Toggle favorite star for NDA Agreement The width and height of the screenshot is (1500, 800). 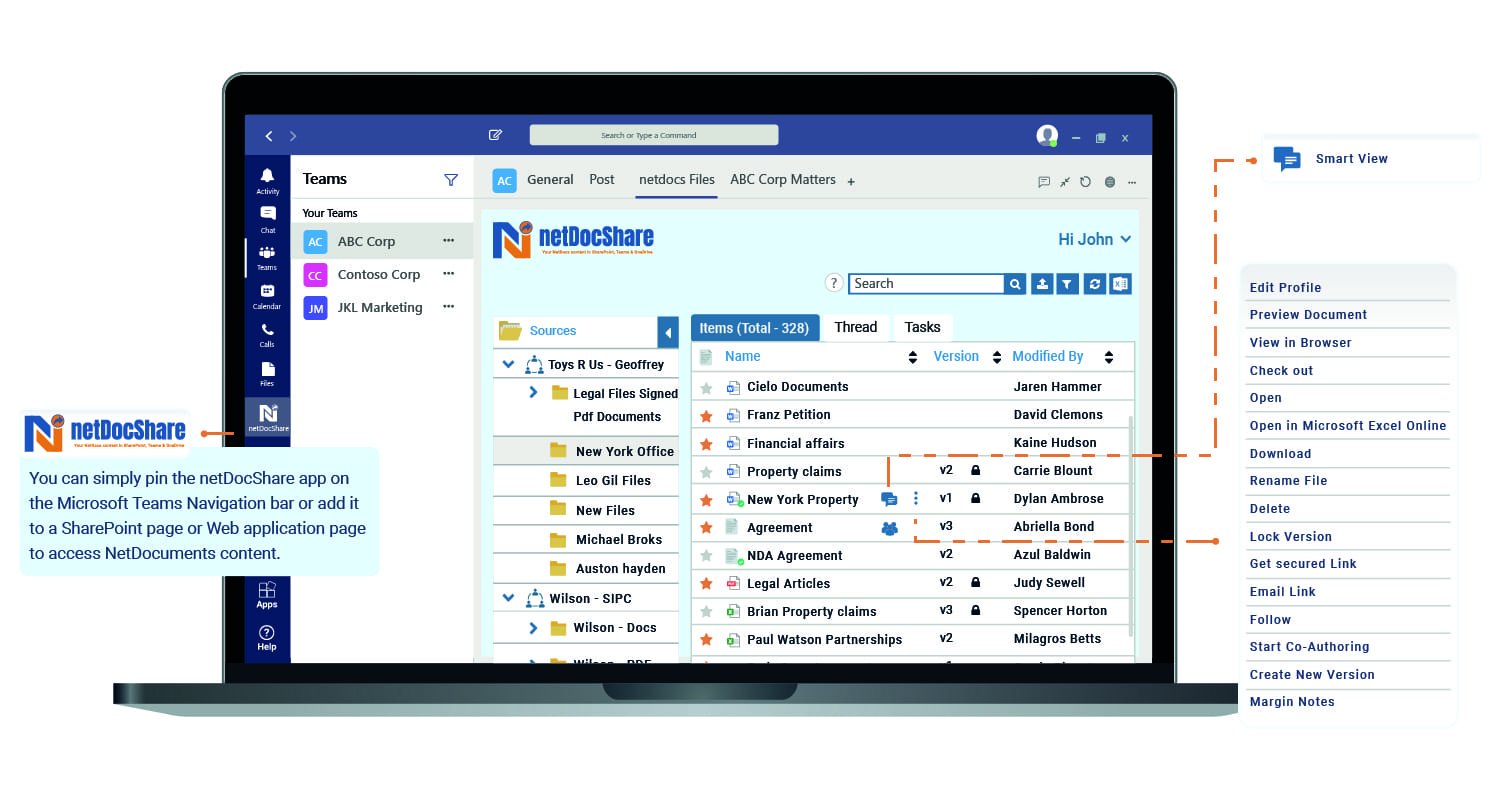(x=706, y=556)
